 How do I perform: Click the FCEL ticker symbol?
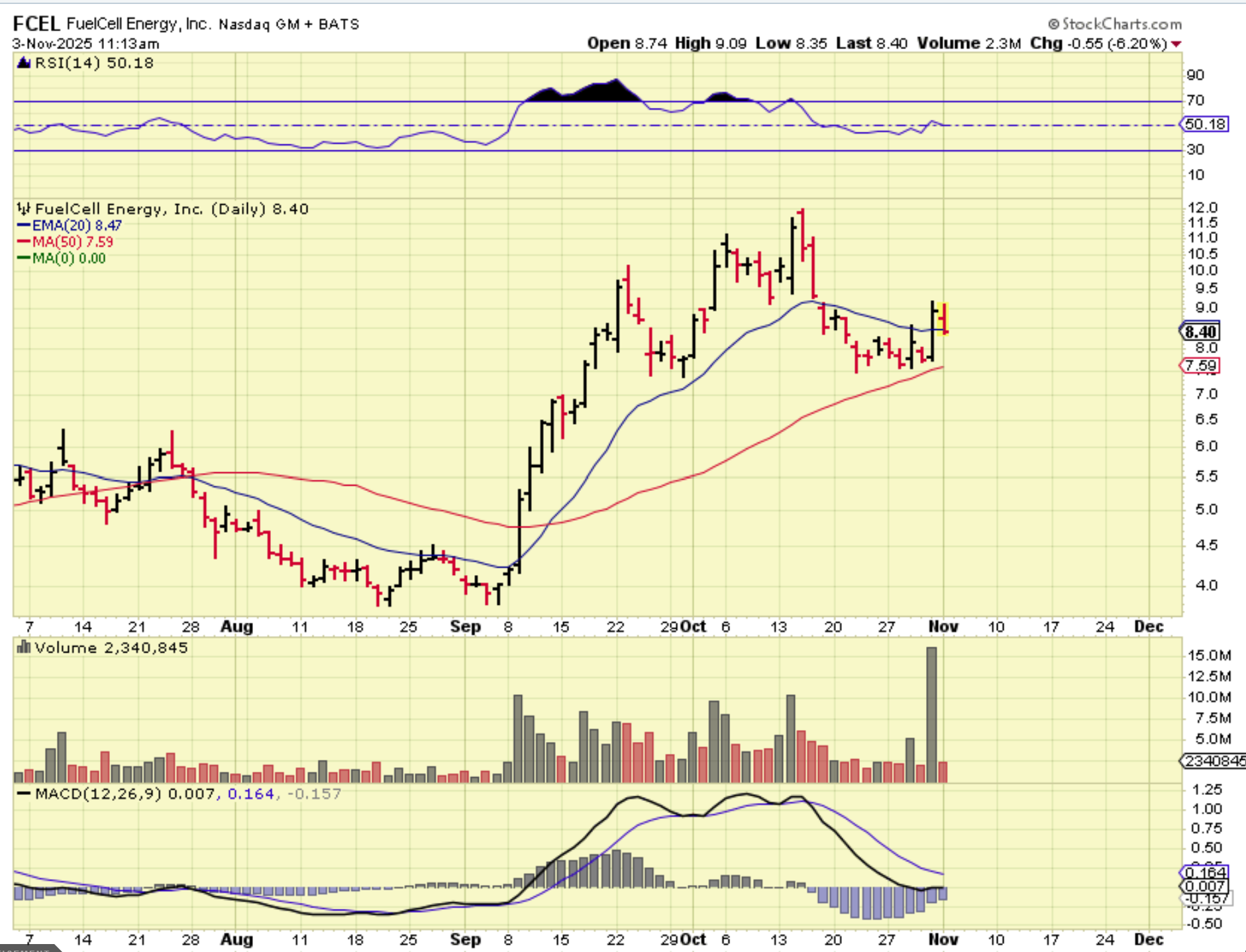pos(36,24)
